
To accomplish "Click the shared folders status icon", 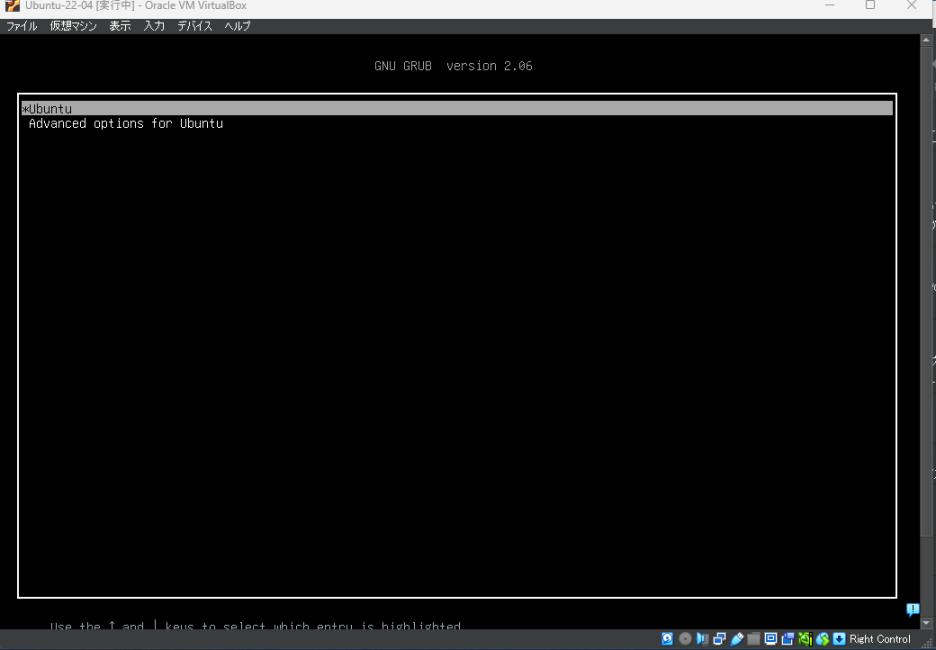I will pyautogui.click(x=753, y=639).
